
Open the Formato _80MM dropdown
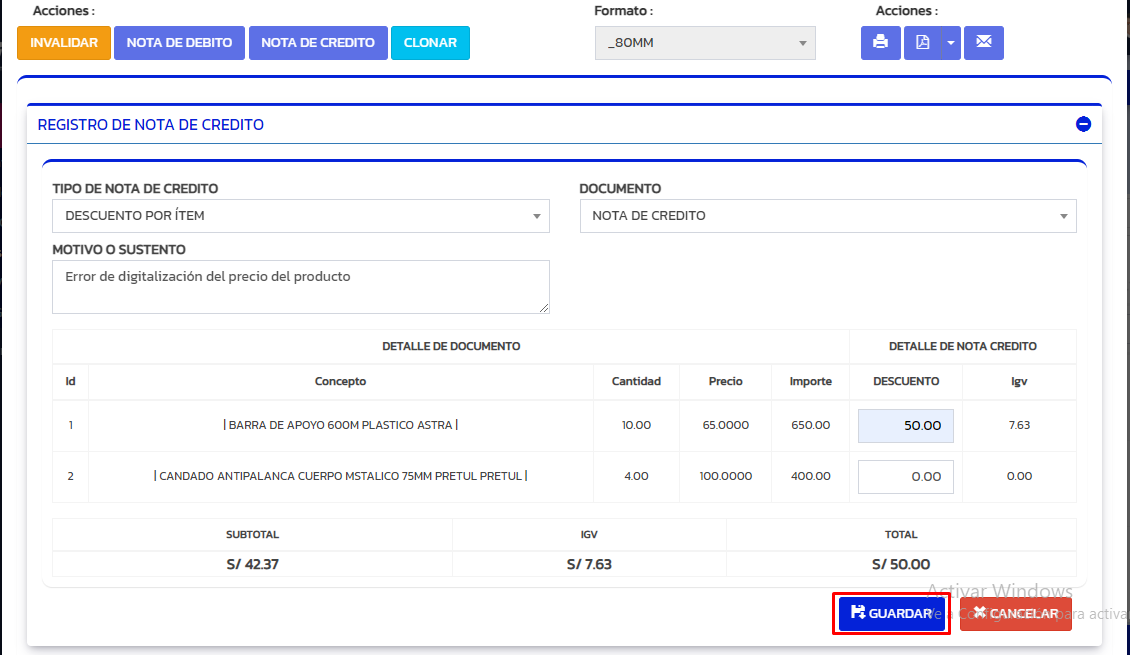tap(705, 43)
